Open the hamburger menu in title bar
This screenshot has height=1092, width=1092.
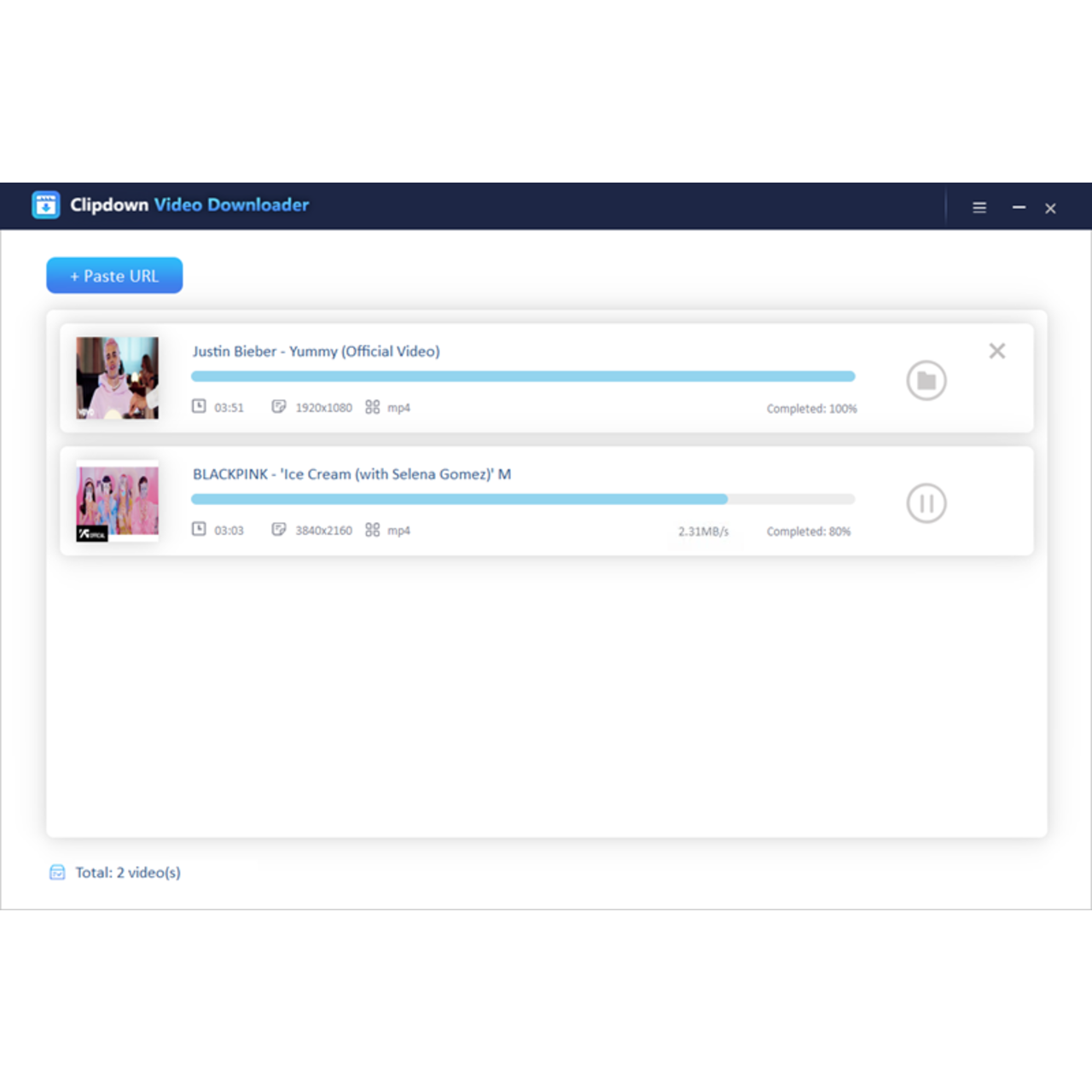979,207
